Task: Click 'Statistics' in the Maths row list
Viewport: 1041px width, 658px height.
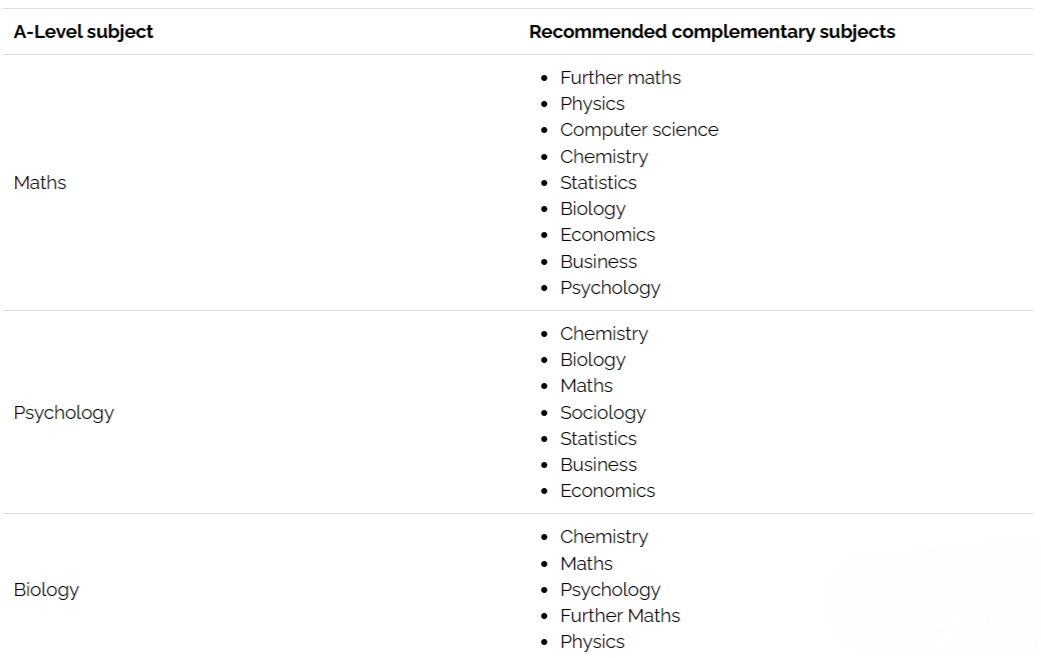Action: [598, 183]
